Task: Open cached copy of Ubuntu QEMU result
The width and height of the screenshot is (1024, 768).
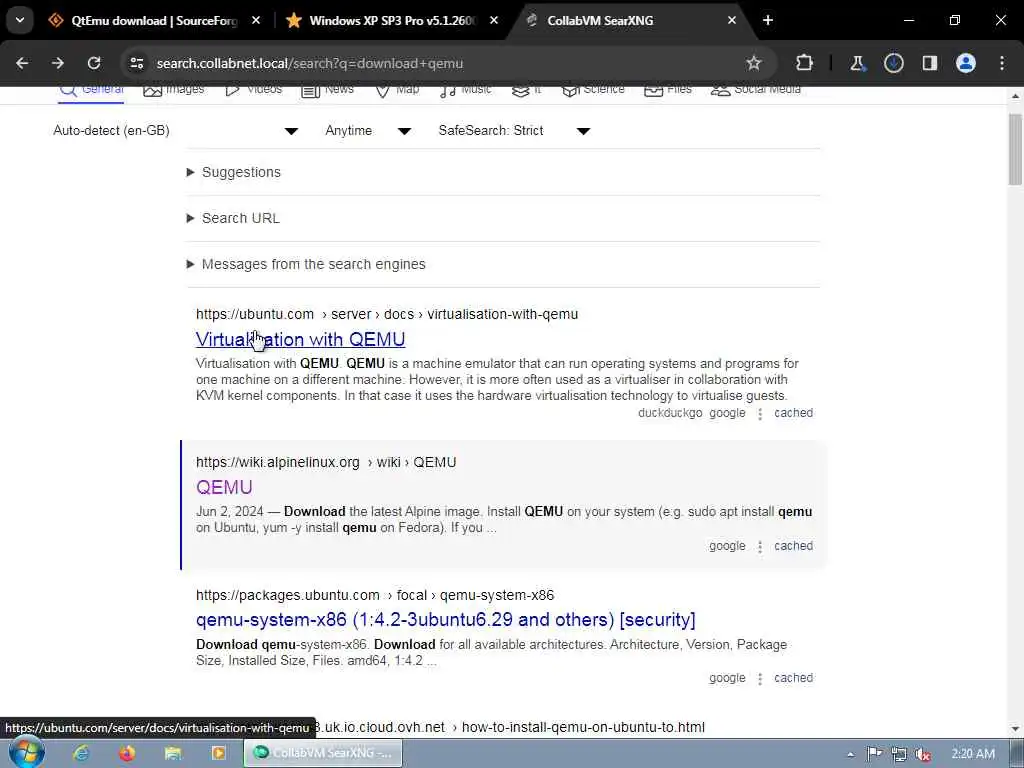Action: click(x=793, y=413)
